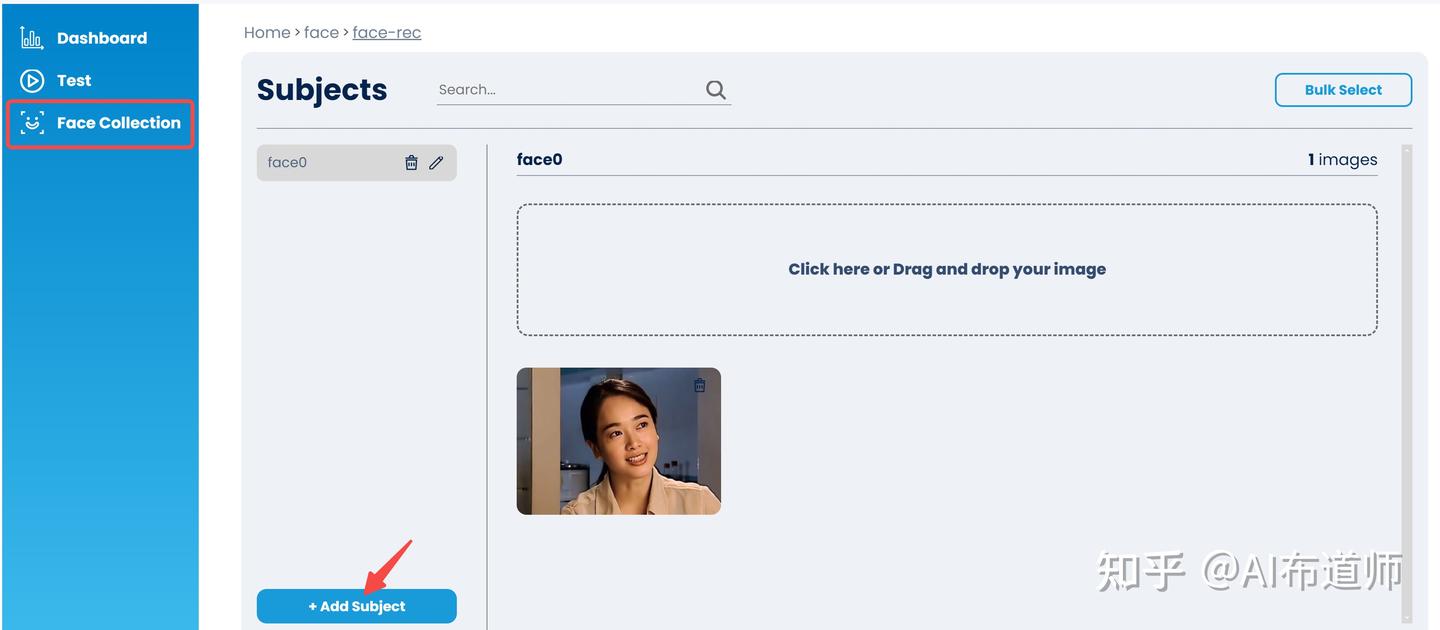Click the face-rec breadcrumb link

[386, 33]
